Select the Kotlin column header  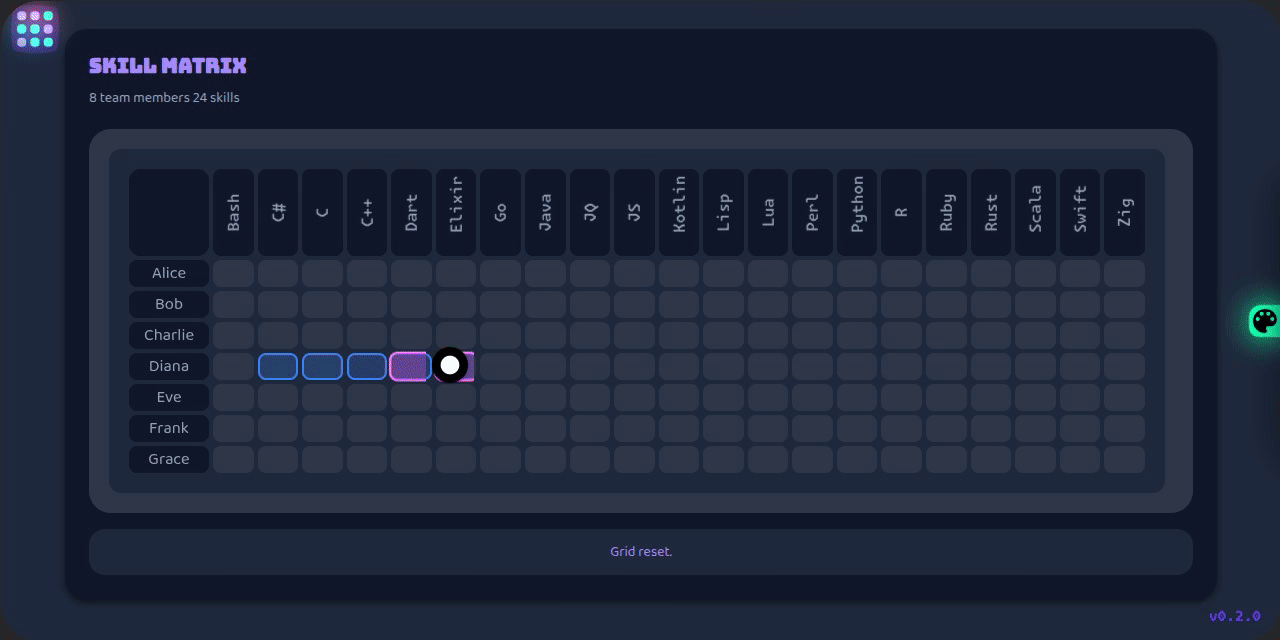pos(679,212)
